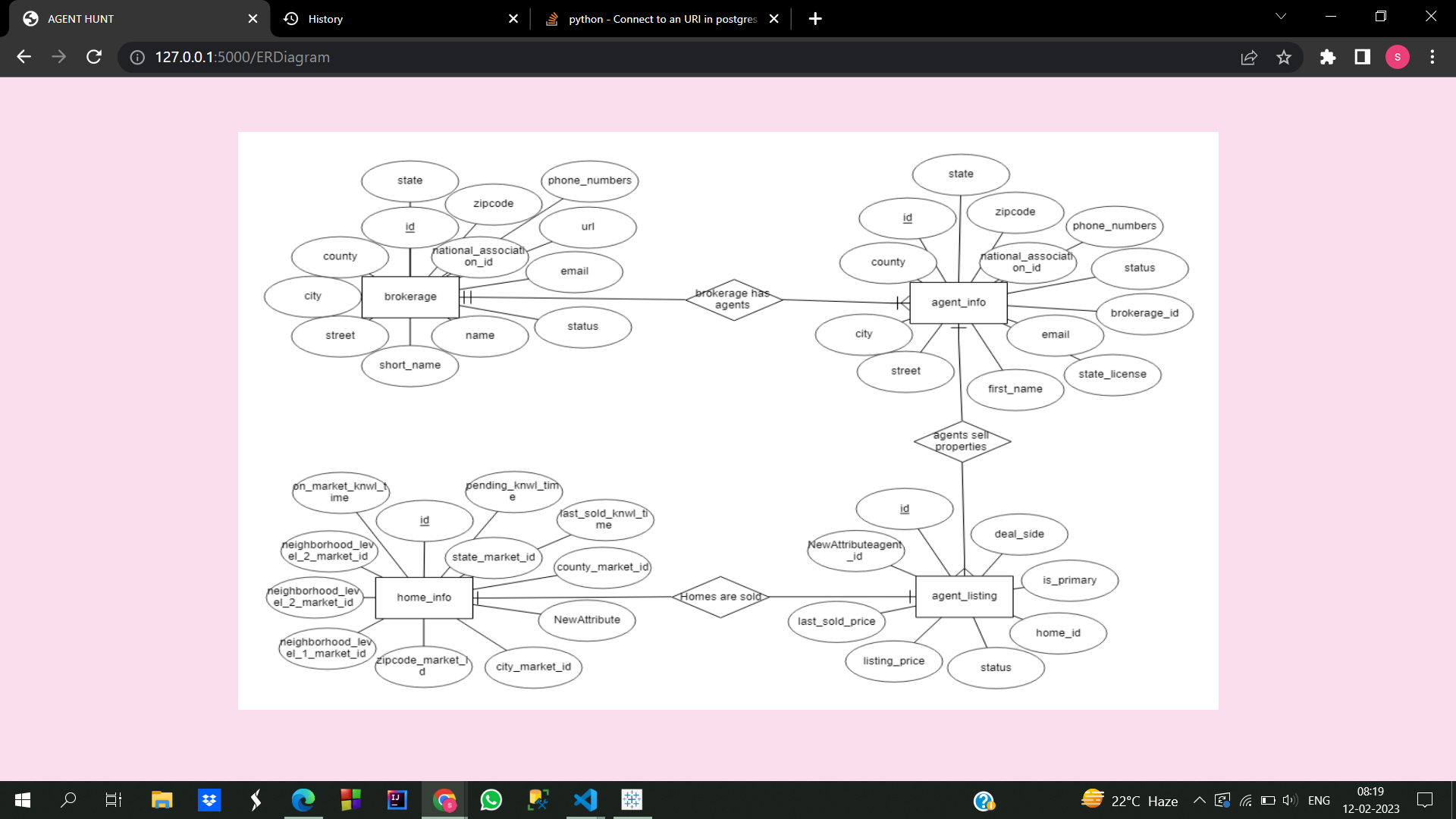Show hidden system tray icons
1456x819 pixels.
(1199, 800)
